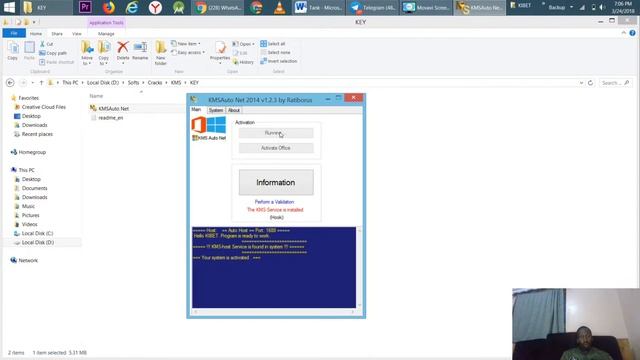Refresh the current folder view
The image size is (640, 360).
[x=590, y=83]
